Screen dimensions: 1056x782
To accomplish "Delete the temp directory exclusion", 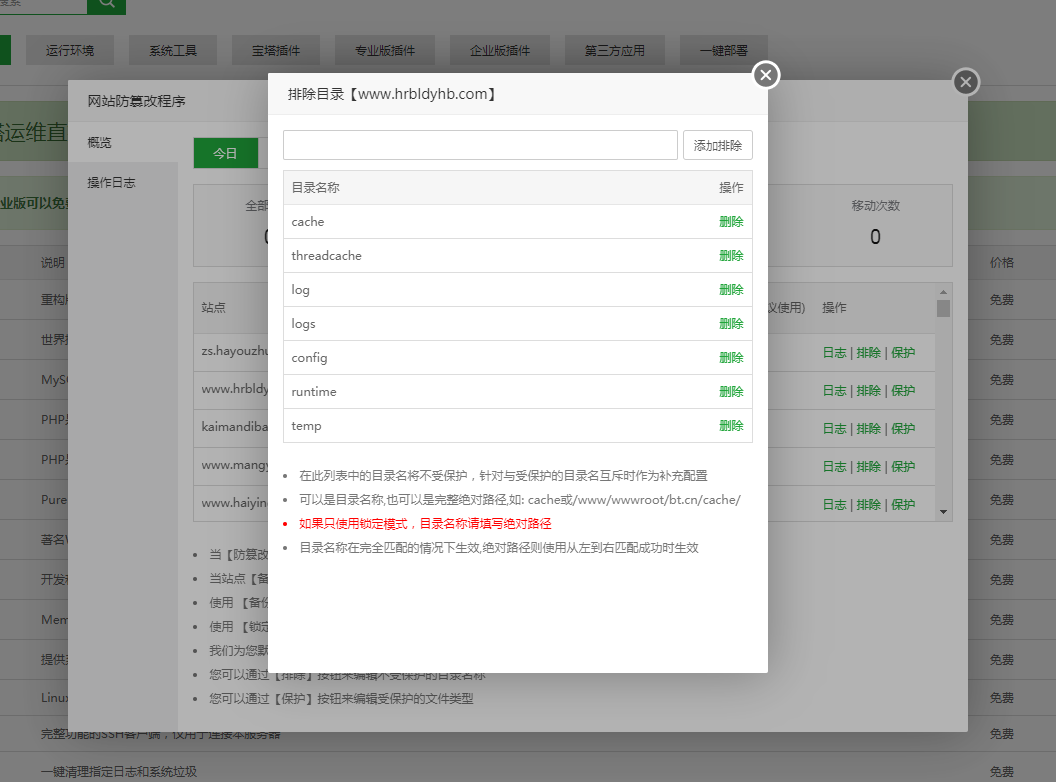I will click(x=731, y=426).
